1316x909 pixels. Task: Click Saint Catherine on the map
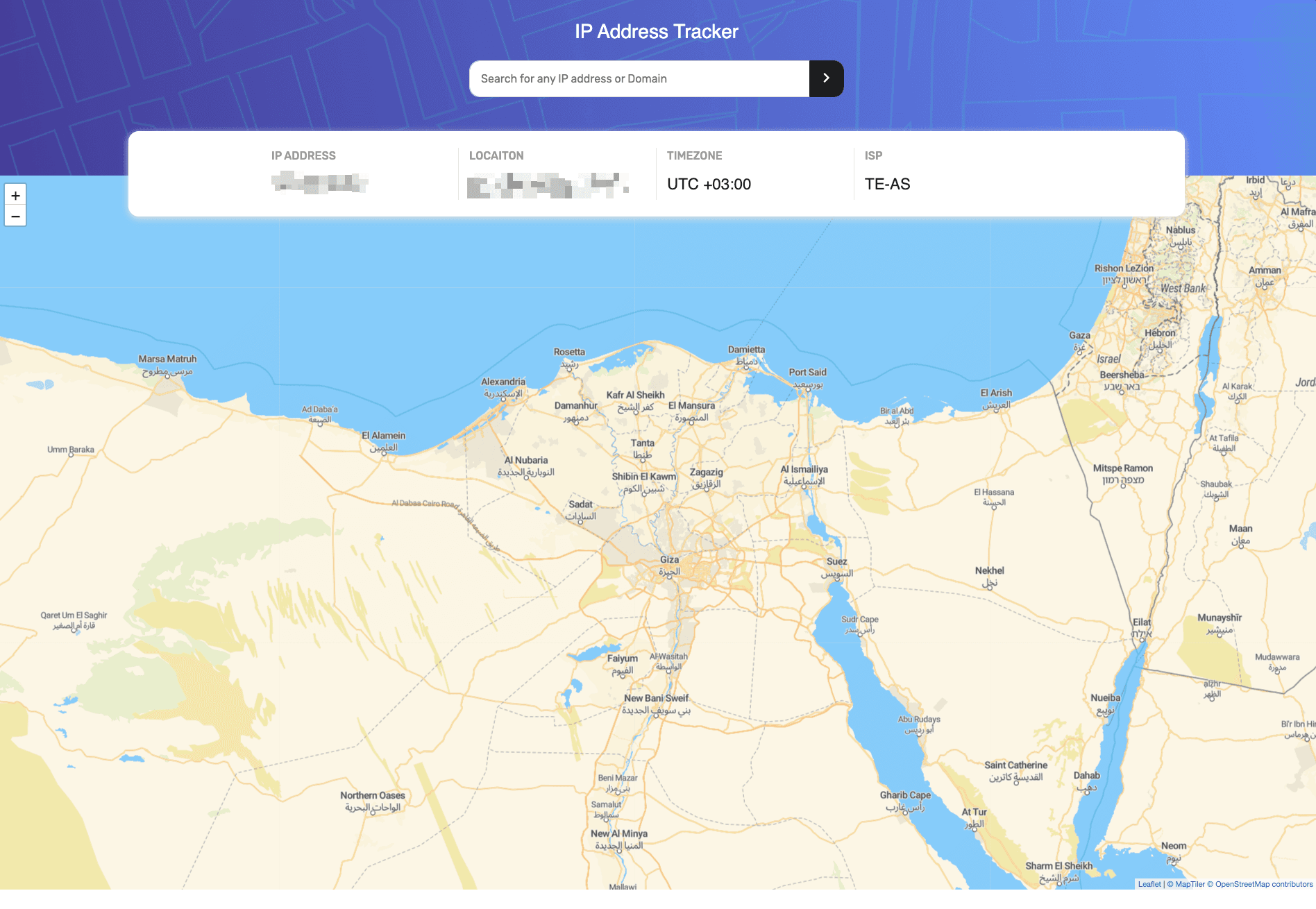[1015, 765]
